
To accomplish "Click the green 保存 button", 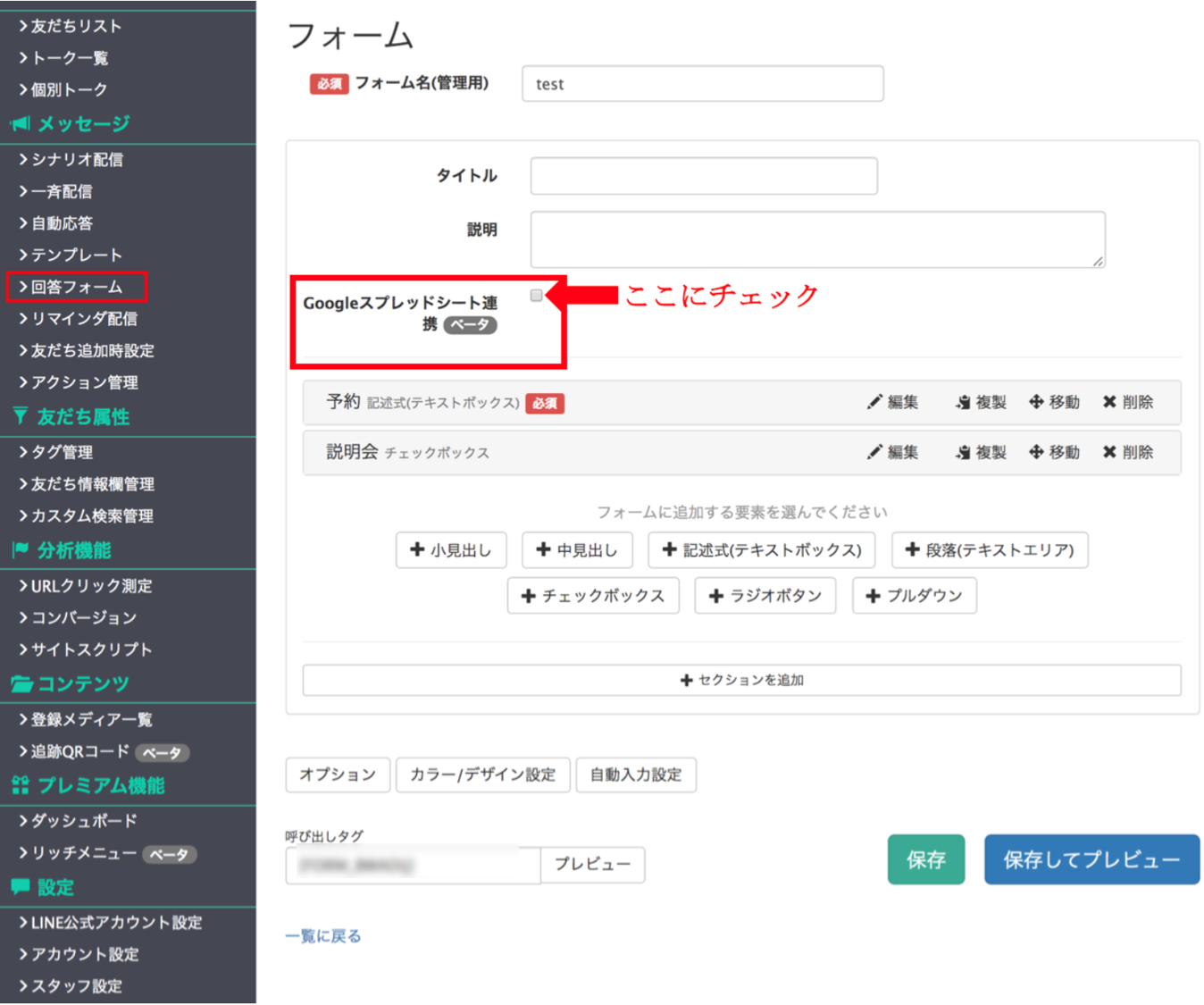I will tap(926, 859).
